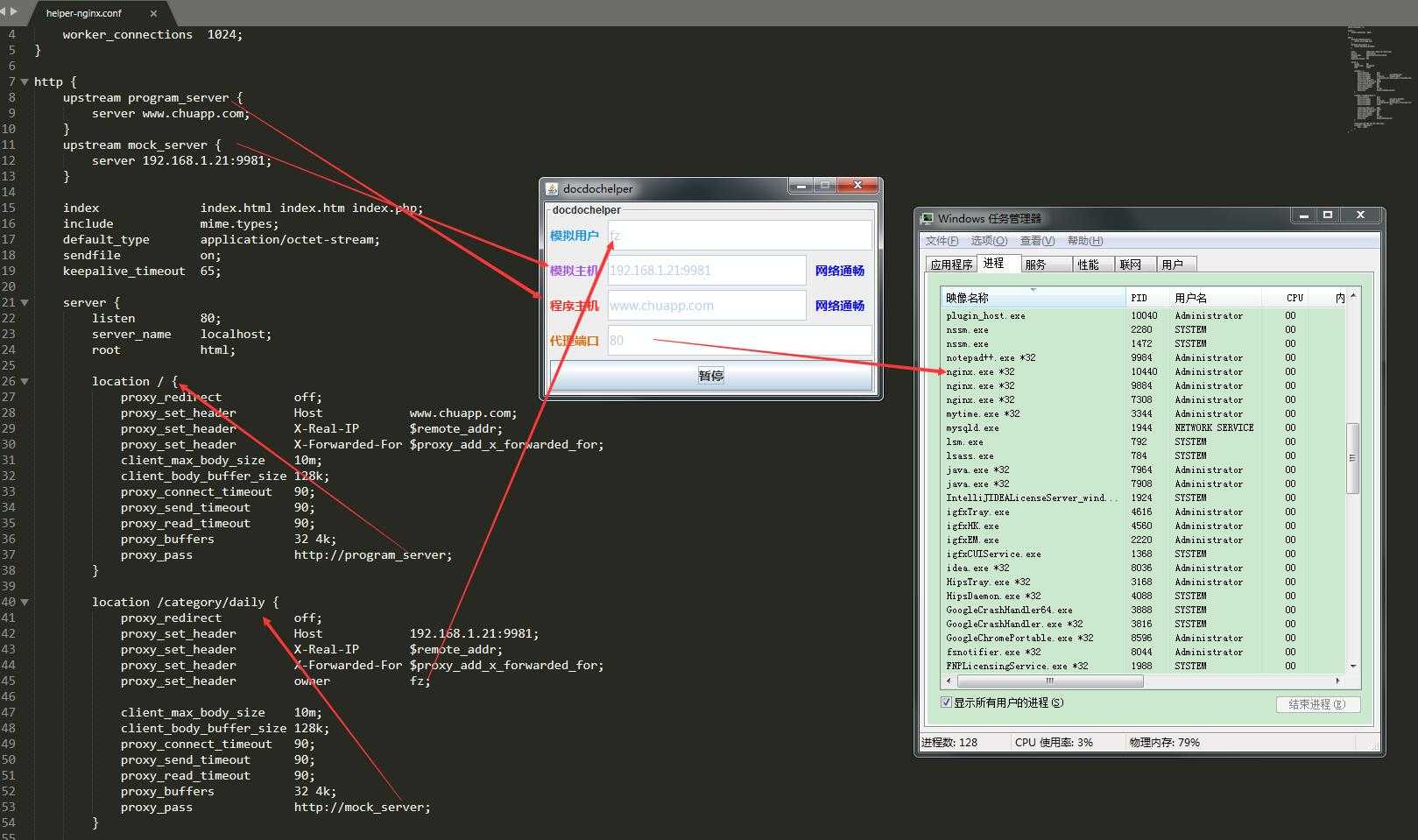
Task: Select nginx.exe process with PID 9884
Action: [x=1144, y=385]
